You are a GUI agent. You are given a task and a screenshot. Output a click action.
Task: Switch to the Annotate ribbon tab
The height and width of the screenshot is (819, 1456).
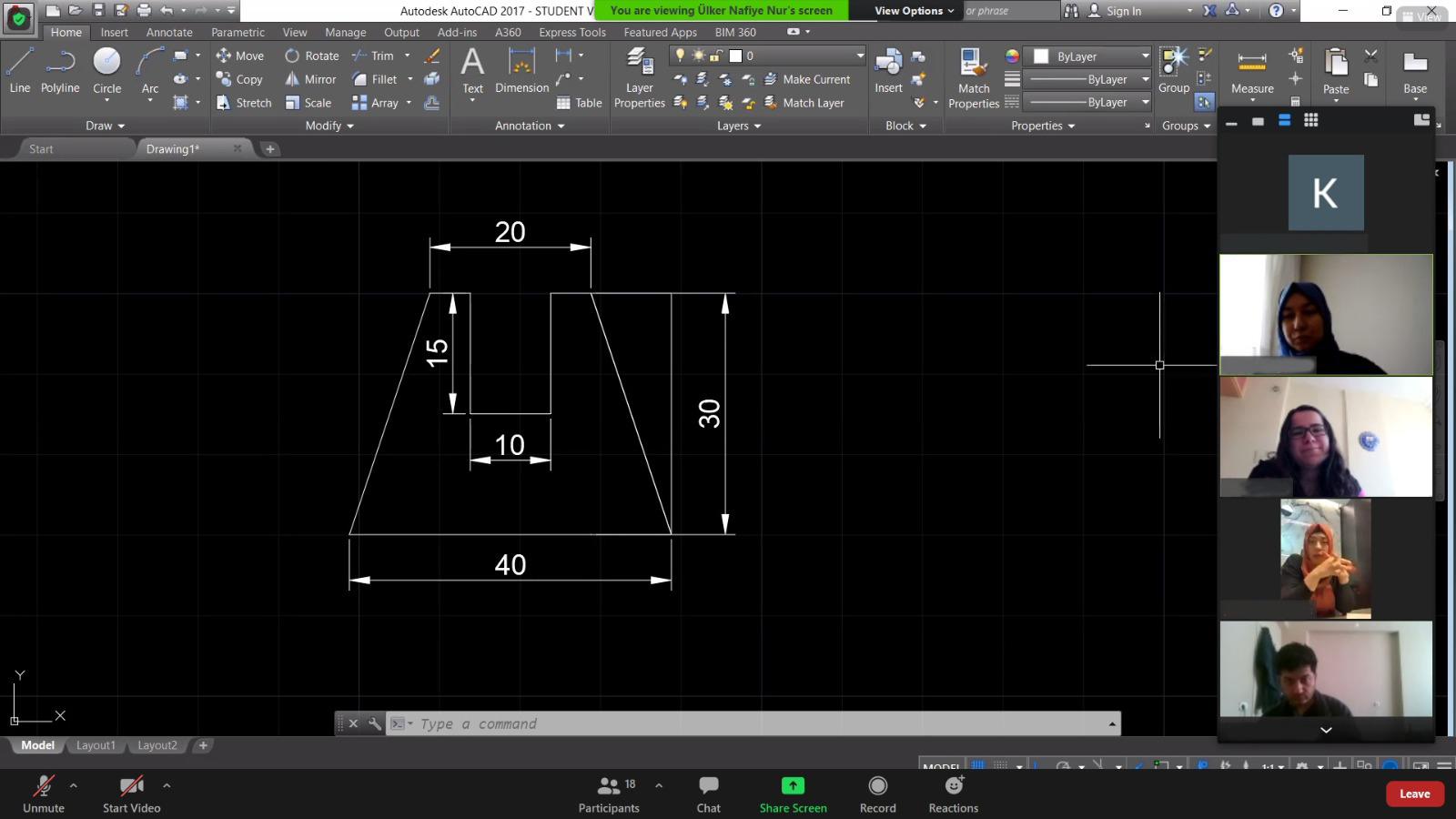(169, 32)
